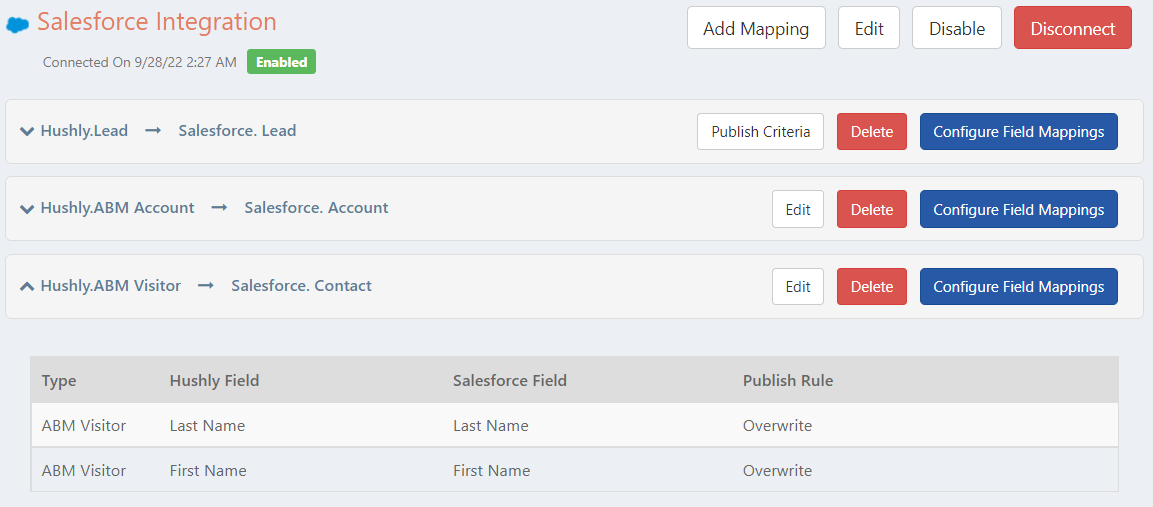The image size is (1153, 507).
Task: Select the Hushly.Lead mapping label
Action: click(84, 131)
